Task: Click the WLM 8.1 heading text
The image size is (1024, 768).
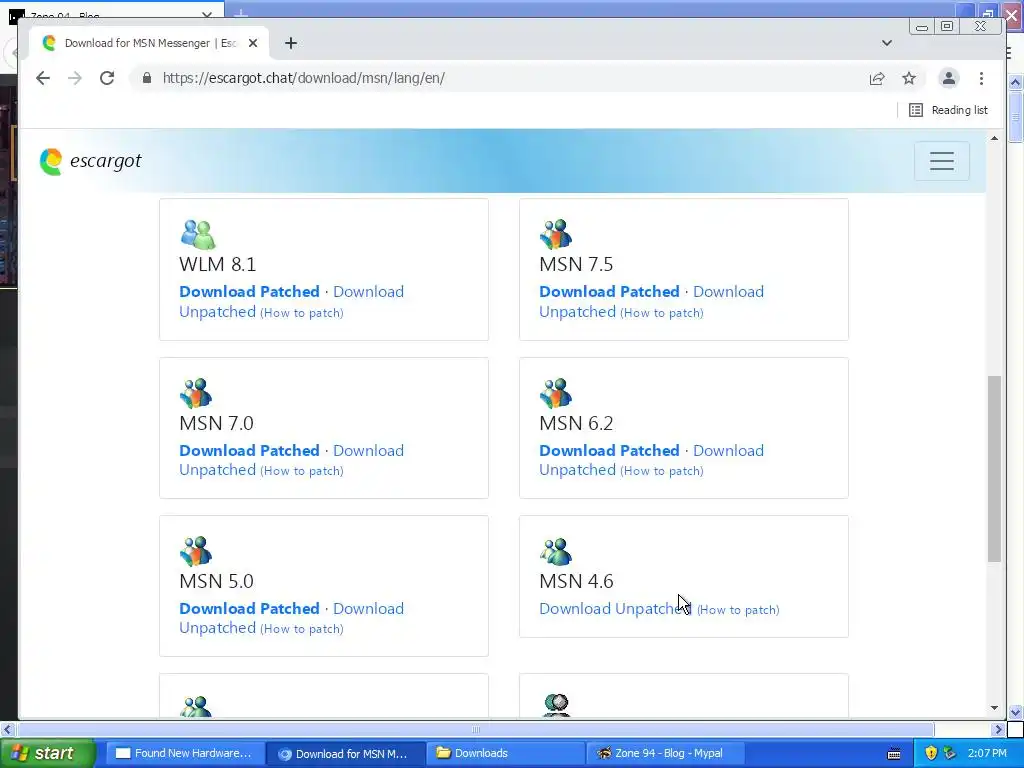Action: pos(217,264)
